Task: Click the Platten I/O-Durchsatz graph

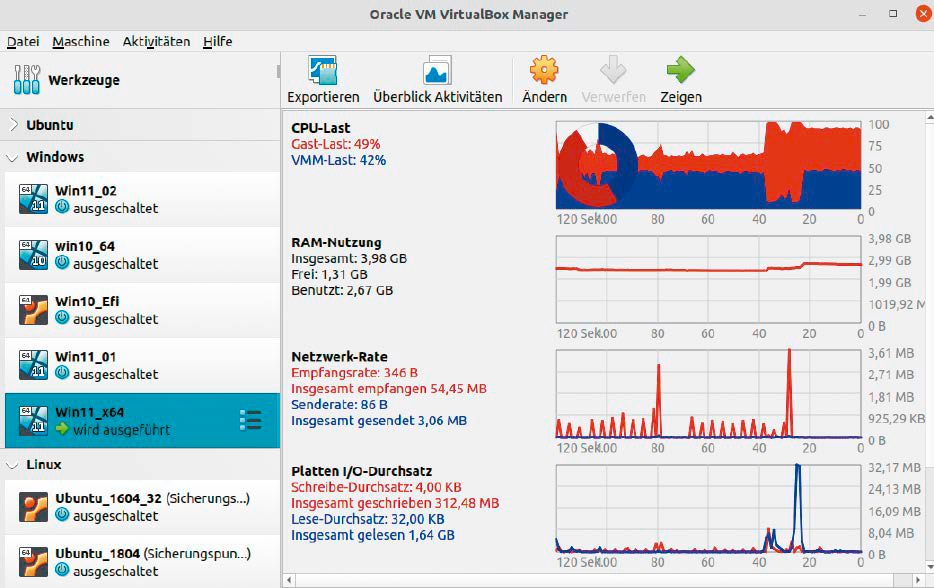Action: [709, 508]
